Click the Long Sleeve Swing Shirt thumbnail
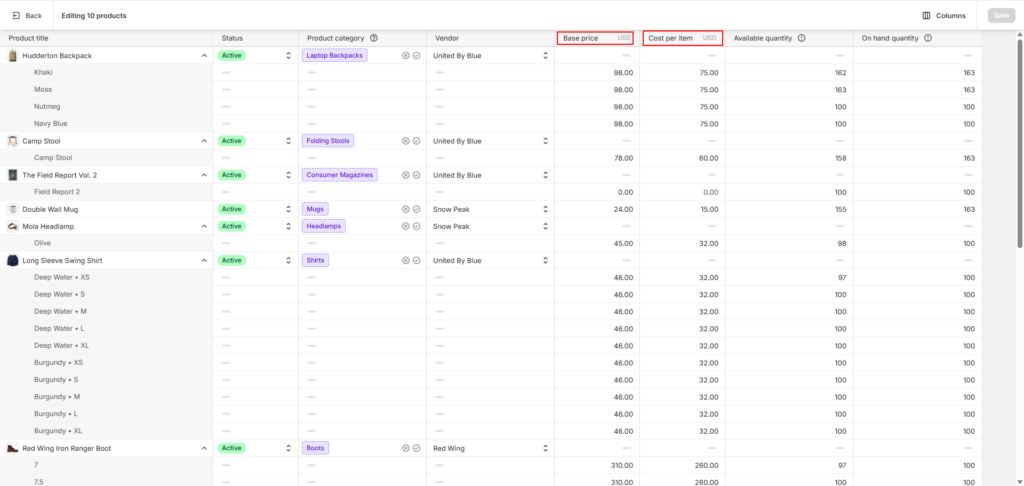 pos(12,260)
